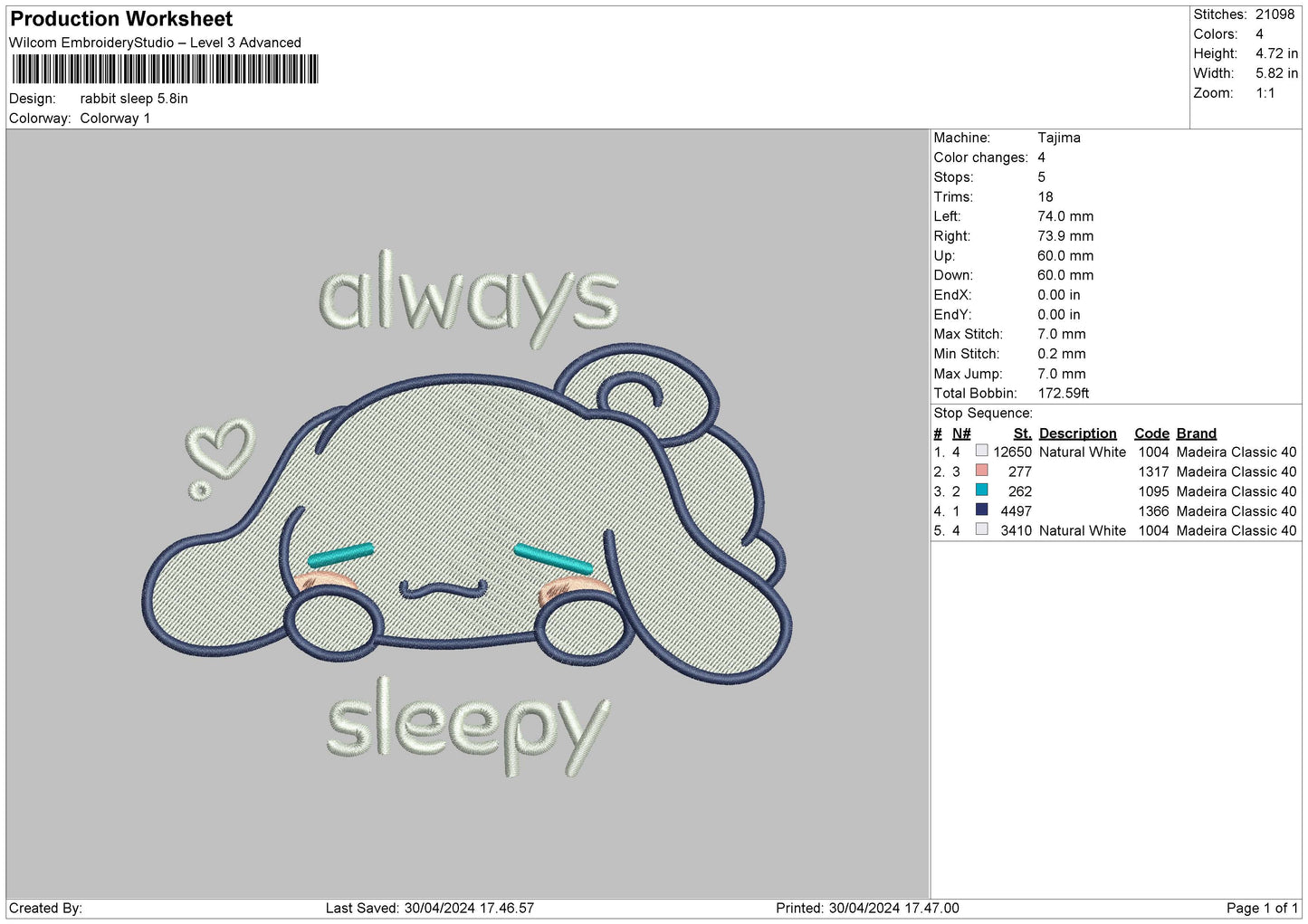This screenshot has width=1308, height=924.
Task: Click the 'Stop Sequence:' heading
Action: pos(983,414)
